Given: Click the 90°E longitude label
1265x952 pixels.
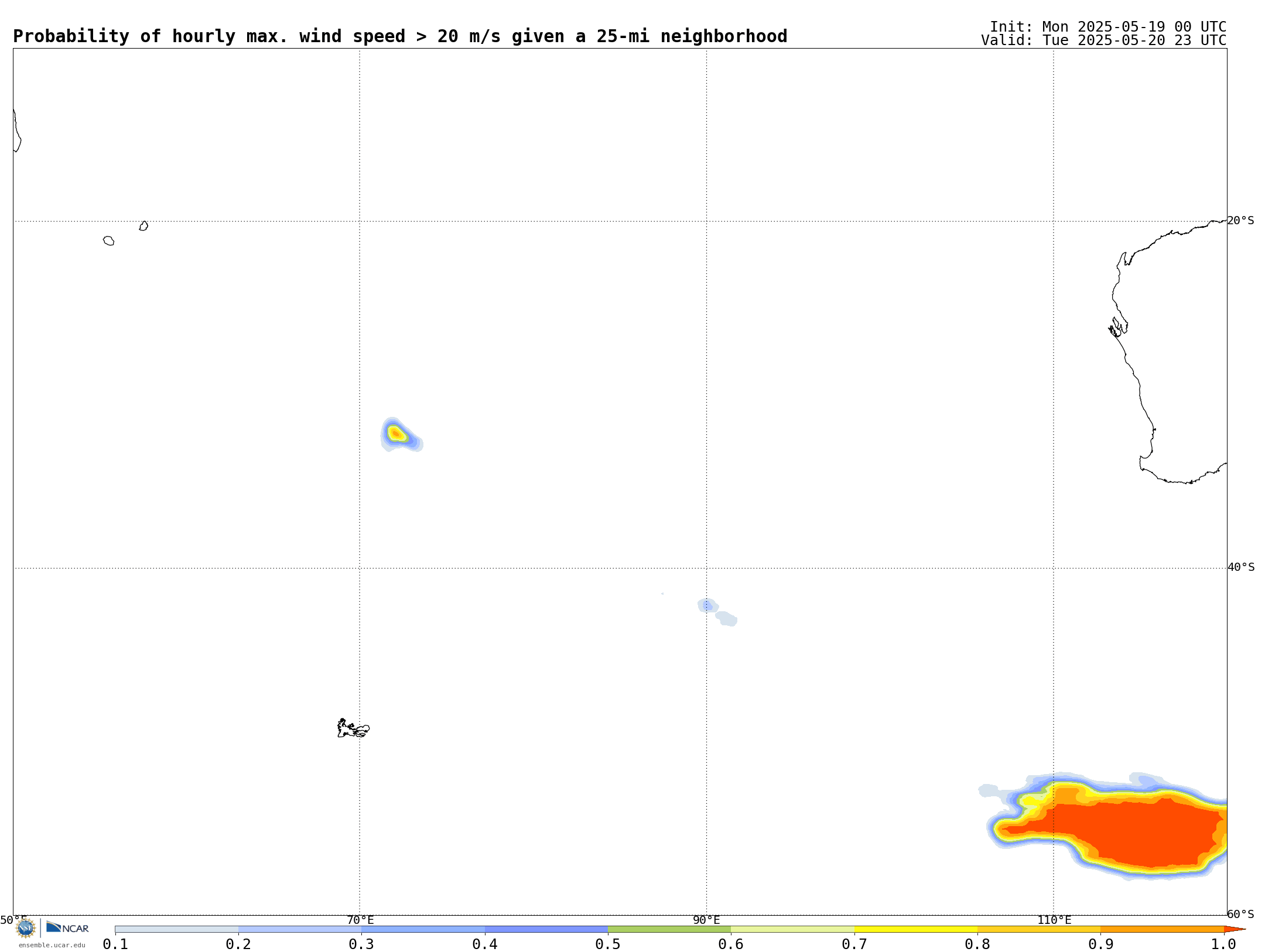Looking at the screenshot, I should click(x=706, y=920).
